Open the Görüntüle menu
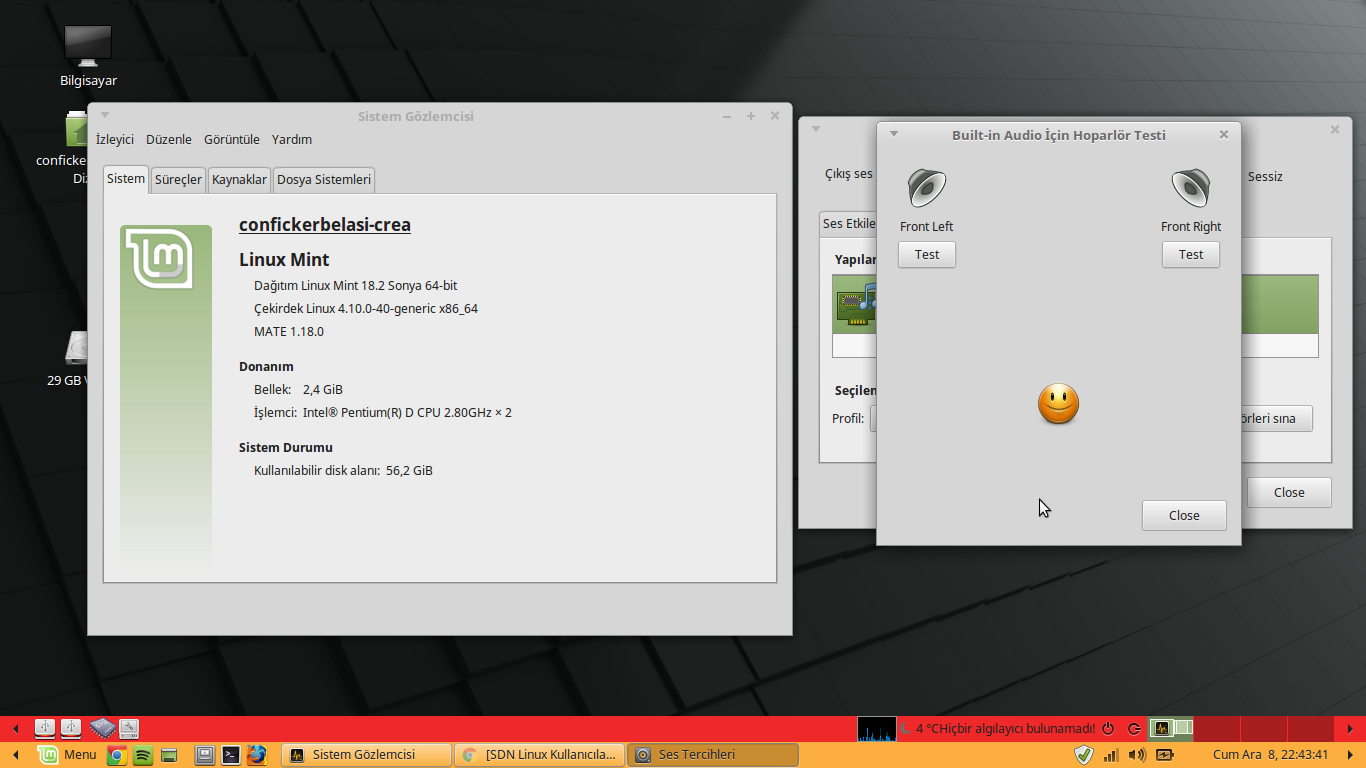Viewport: 1366px width, 768px height. click(232, 140)
